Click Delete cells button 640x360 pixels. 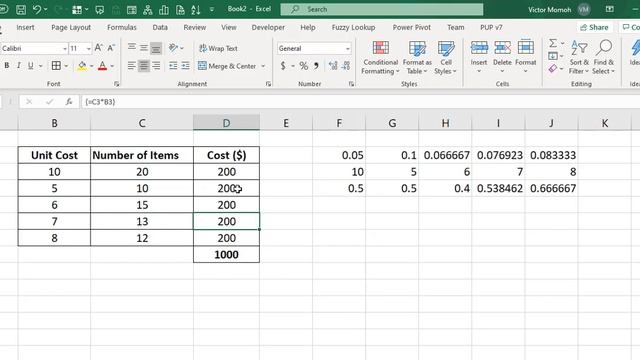click(x=502, y=56)
